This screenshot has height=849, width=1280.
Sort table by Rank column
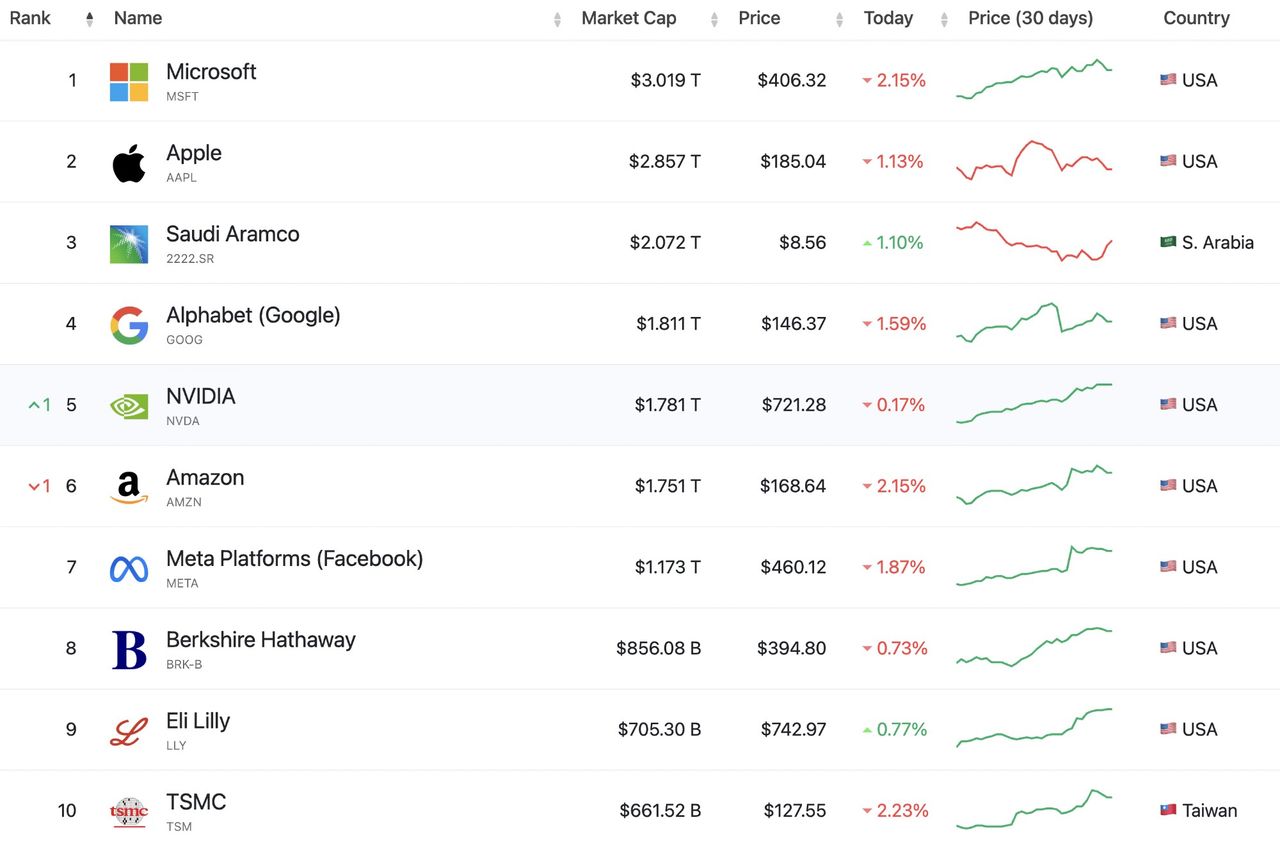click(30, 18)
